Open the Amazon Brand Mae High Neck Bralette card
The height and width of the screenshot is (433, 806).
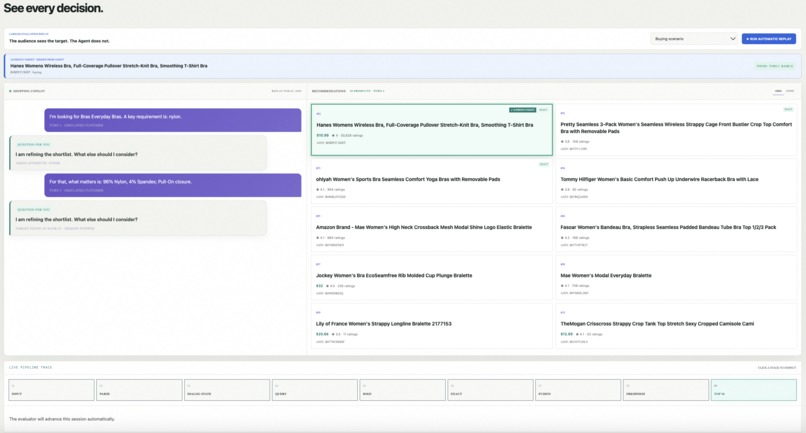pyautogui.click(x=432, y=229)
